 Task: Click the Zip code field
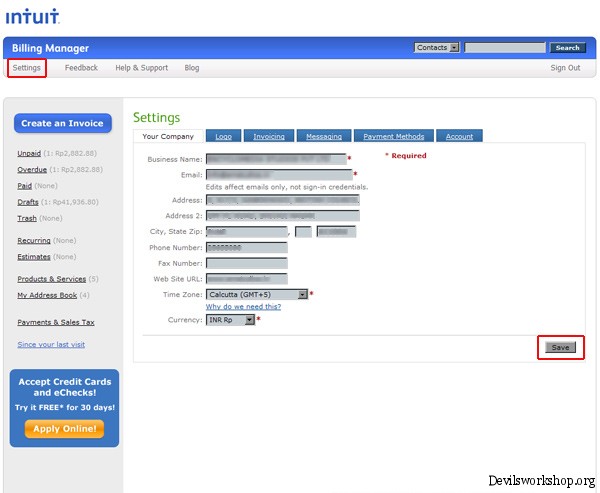[x=336, y=232]
